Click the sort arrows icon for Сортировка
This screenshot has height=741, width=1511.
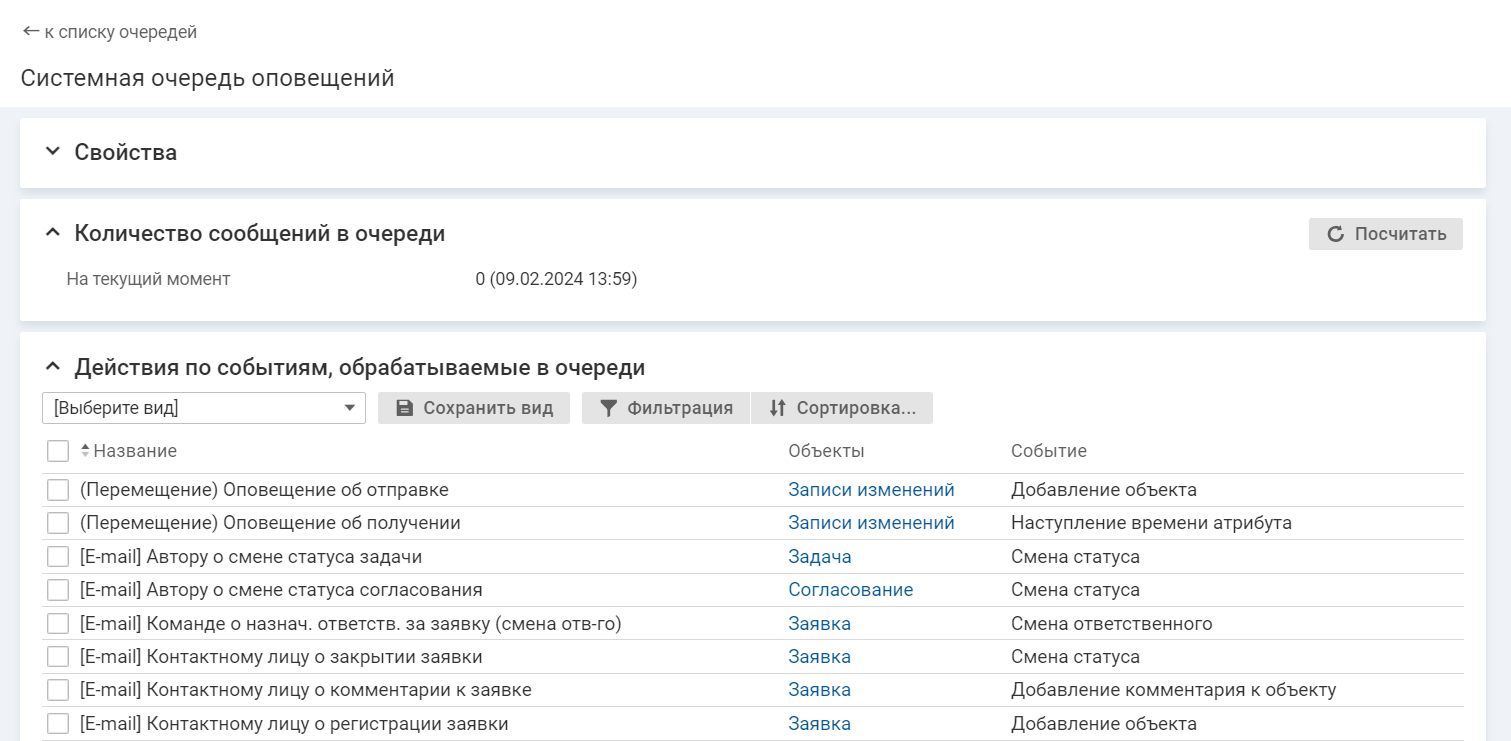click(777, 408)
